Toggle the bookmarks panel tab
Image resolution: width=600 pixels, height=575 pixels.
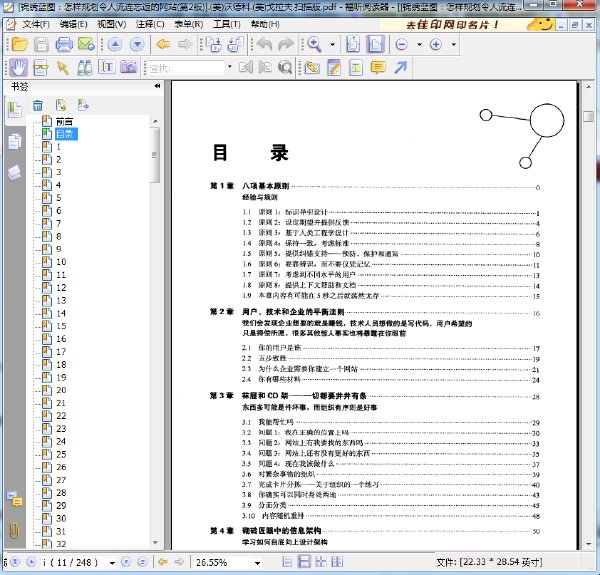click(x=15, y=110)
